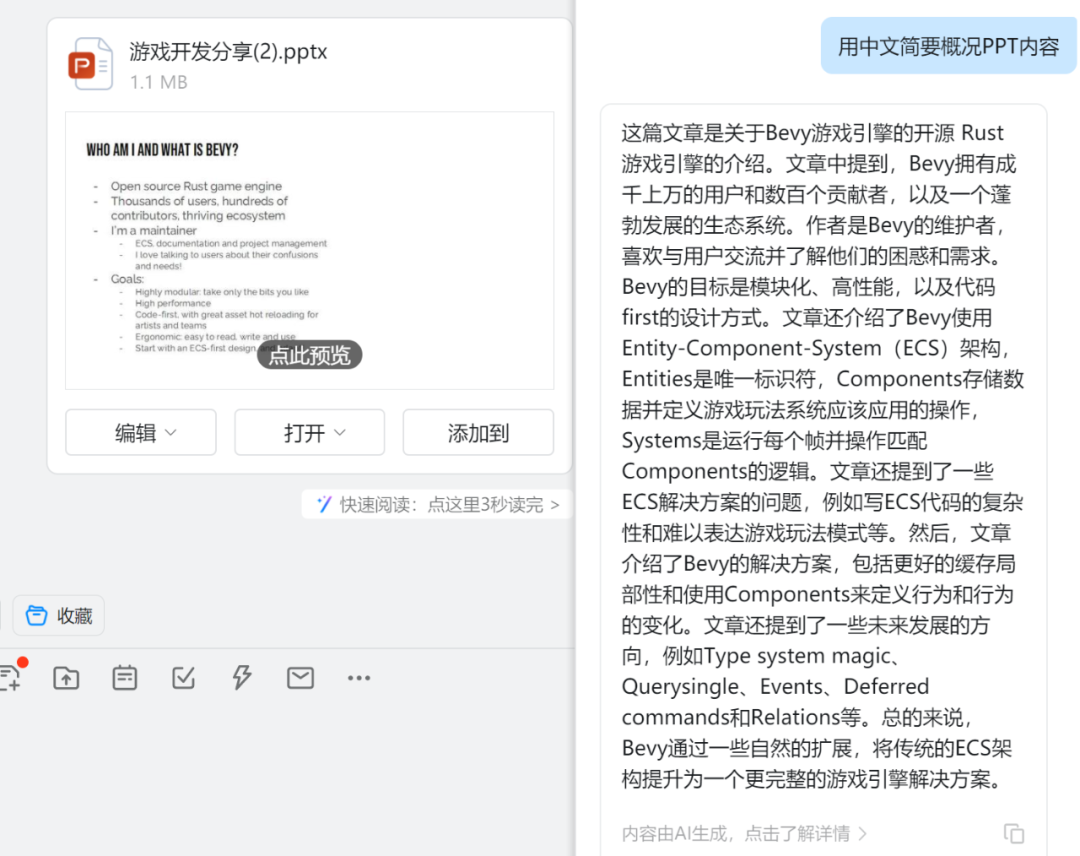
Task: Click the text-add icon with red dot
Action: [12, 676]
